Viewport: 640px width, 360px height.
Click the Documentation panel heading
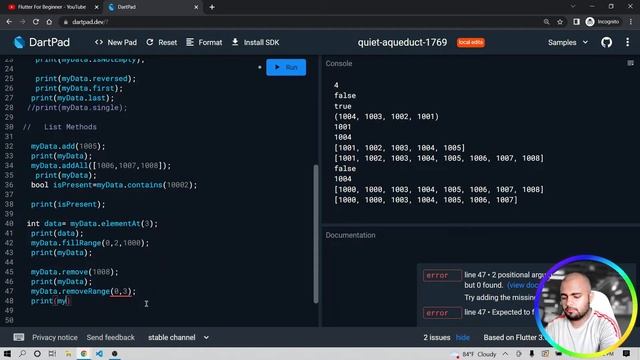(x=350, y=235)
